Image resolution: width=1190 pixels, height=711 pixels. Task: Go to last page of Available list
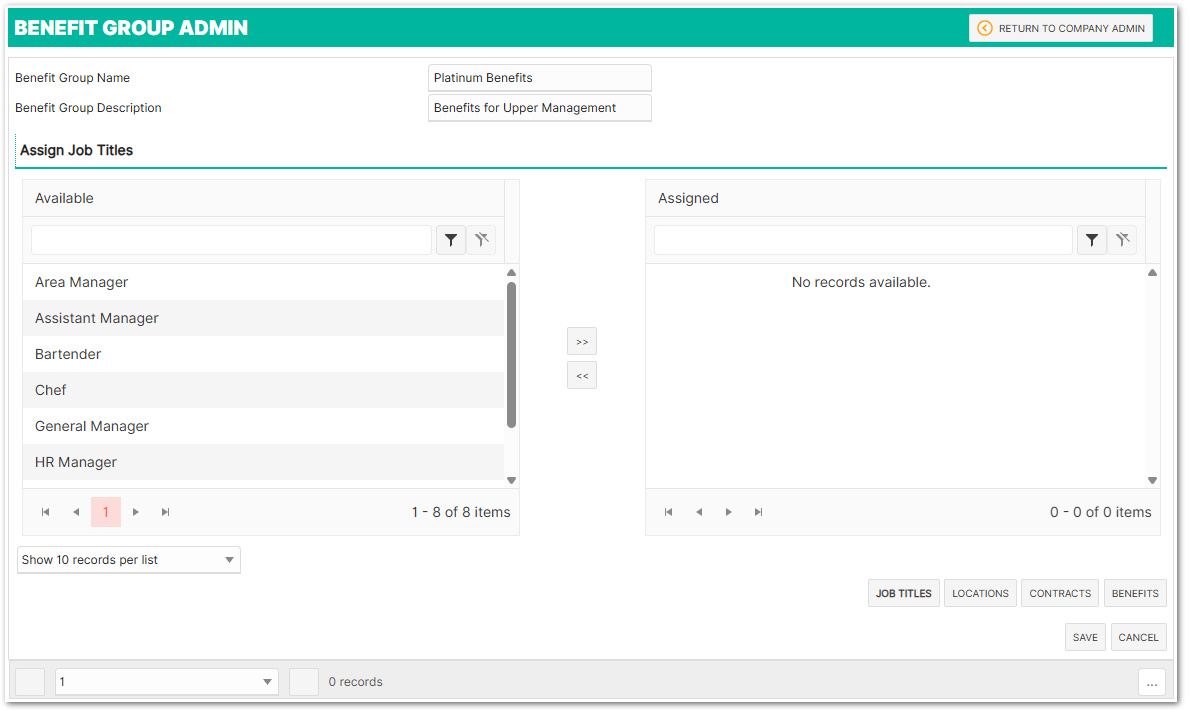click(166, 512)
